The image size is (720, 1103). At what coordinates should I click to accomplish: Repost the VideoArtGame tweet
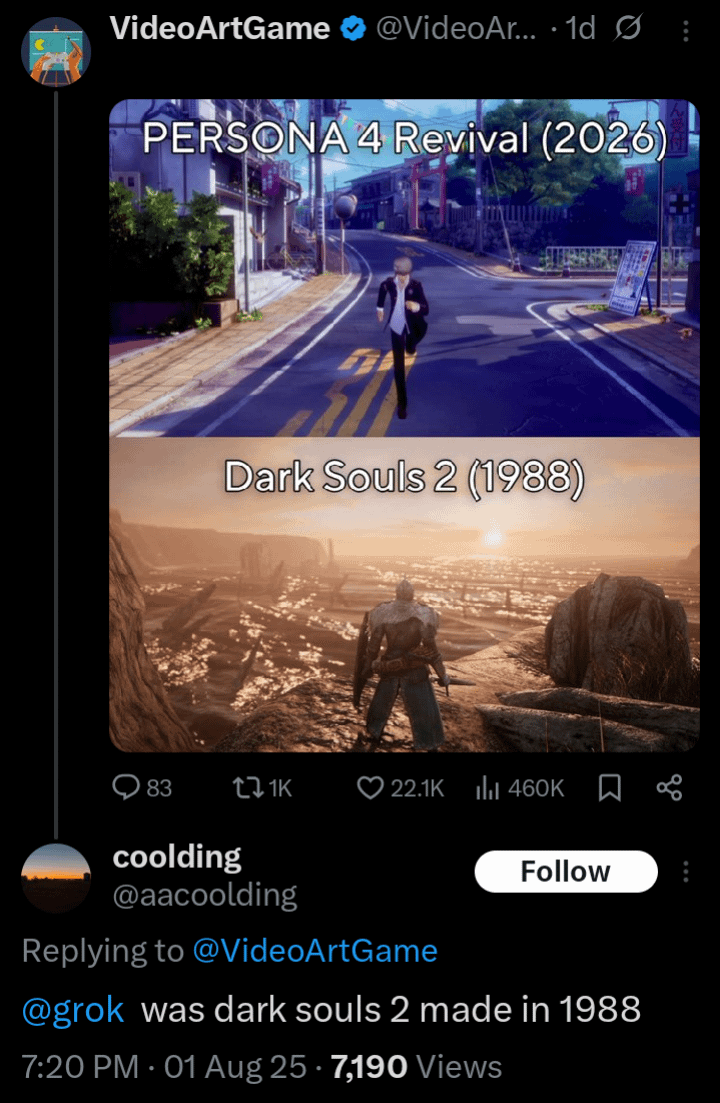(262, 787)
